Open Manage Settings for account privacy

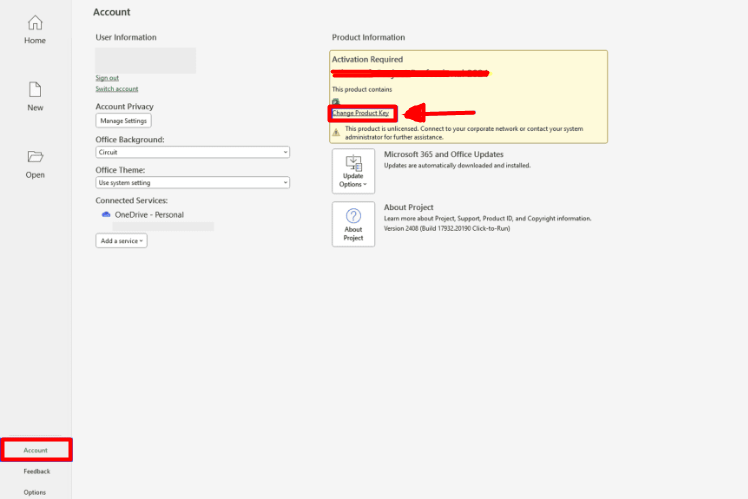(x=124, y=121)
